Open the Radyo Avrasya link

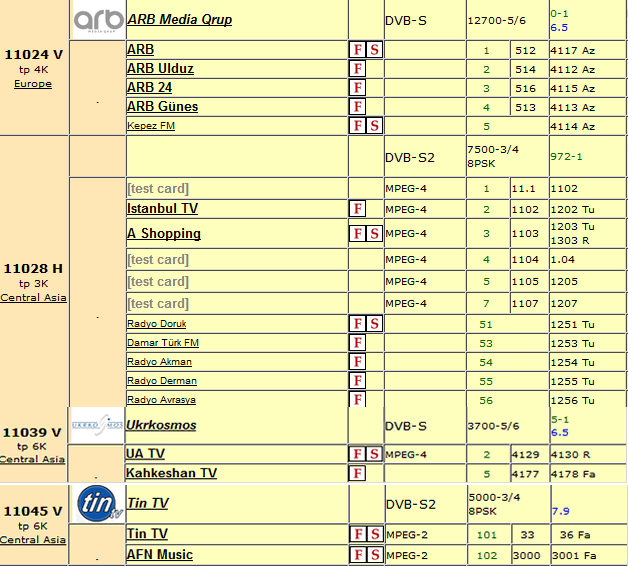pyautogui.click(x=161, y=400)
